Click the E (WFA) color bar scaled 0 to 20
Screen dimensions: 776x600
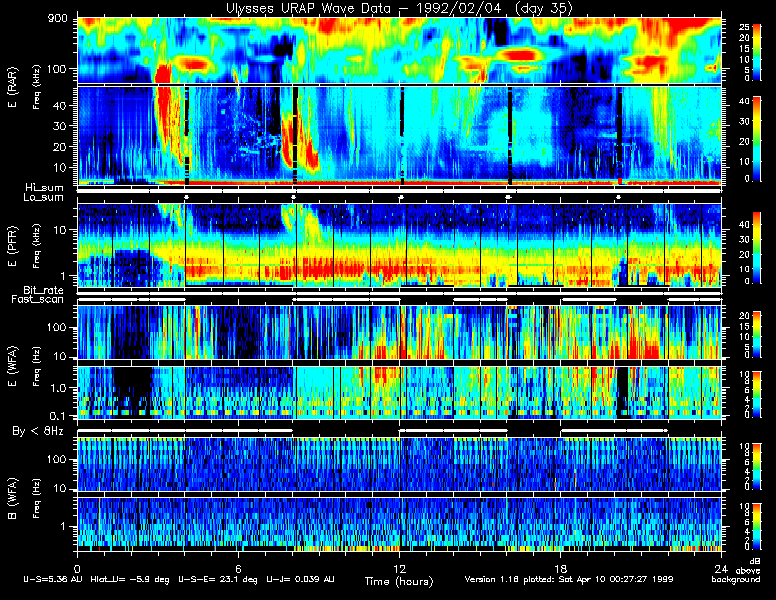(757, 335)
